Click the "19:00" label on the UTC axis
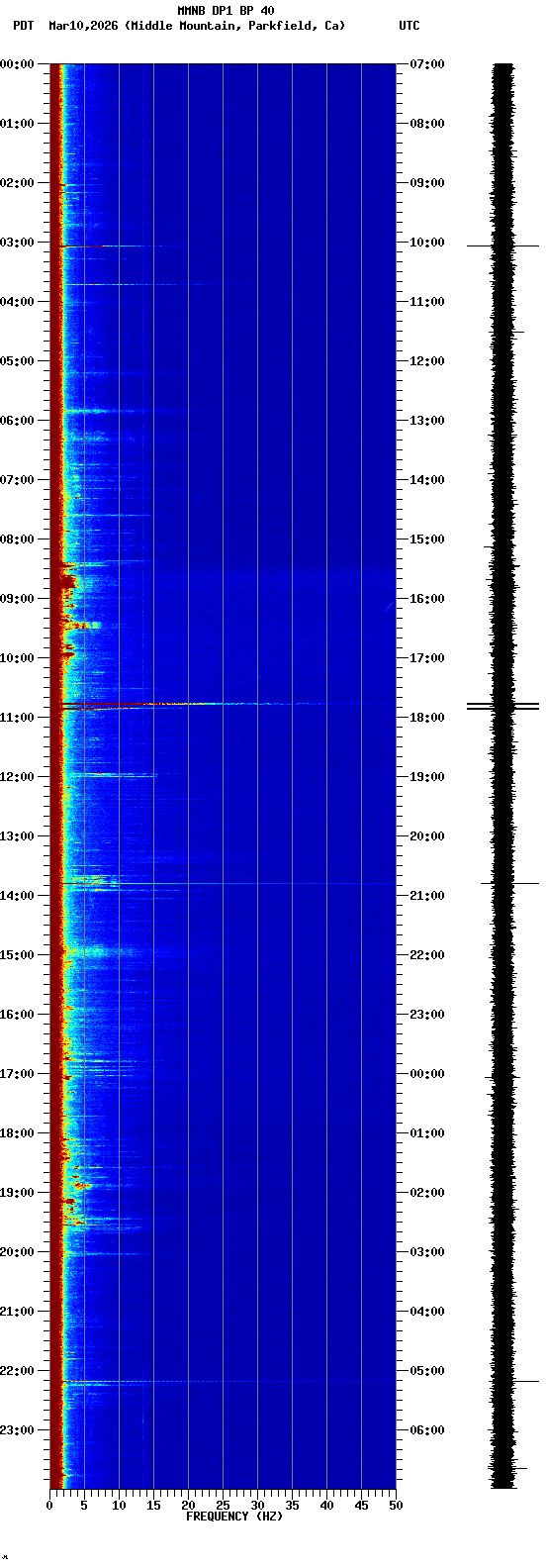This screenshot has height=1568, width=546. (x=427, y=777)
